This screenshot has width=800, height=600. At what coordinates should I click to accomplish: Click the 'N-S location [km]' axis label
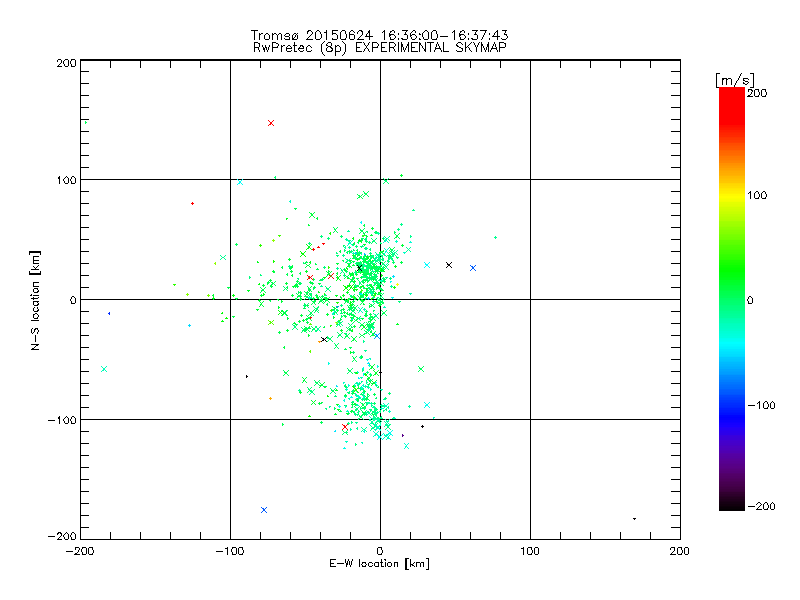pyautogui.click(x=35, y=300)
